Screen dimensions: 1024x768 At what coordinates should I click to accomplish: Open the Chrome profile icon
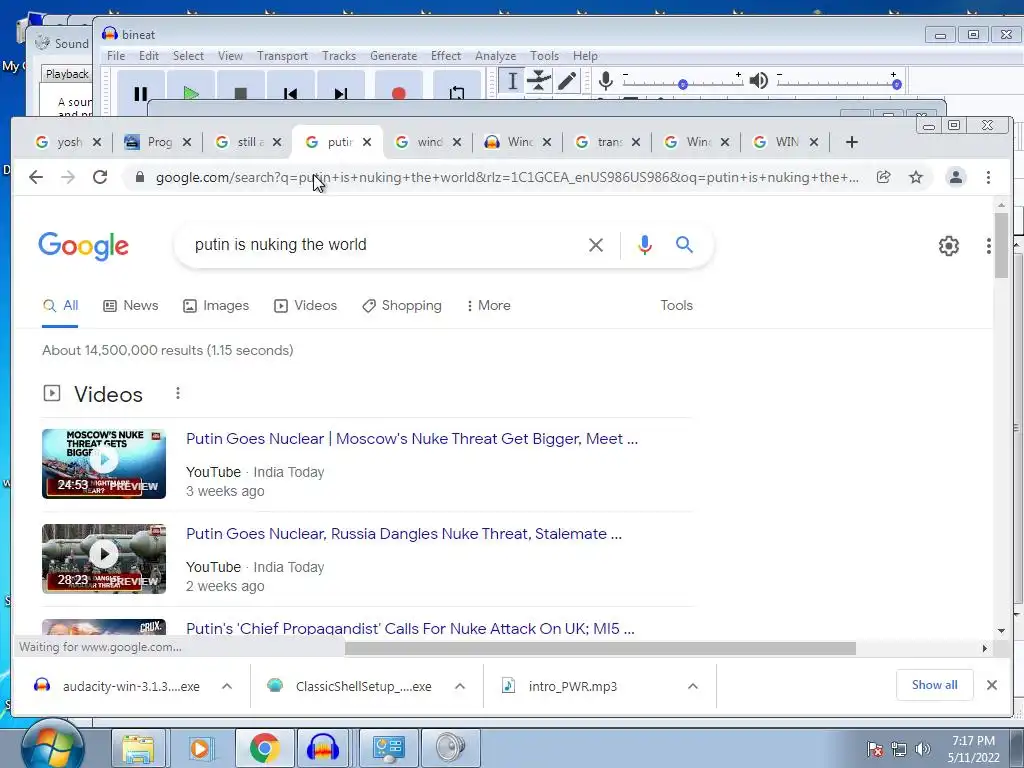click(x=956, y=177)
